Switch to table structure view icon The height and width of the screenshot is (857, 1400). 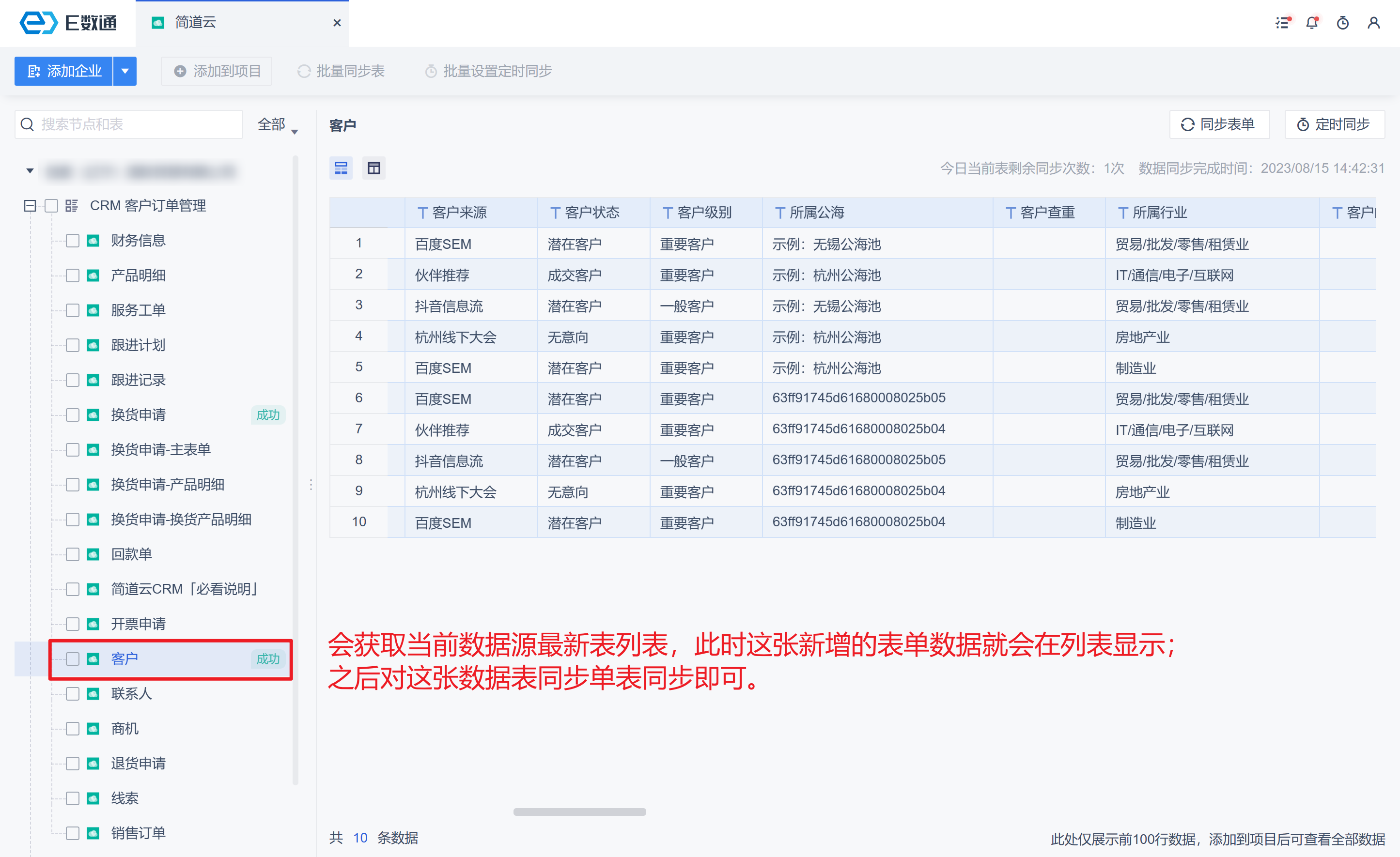click(373, 168)
